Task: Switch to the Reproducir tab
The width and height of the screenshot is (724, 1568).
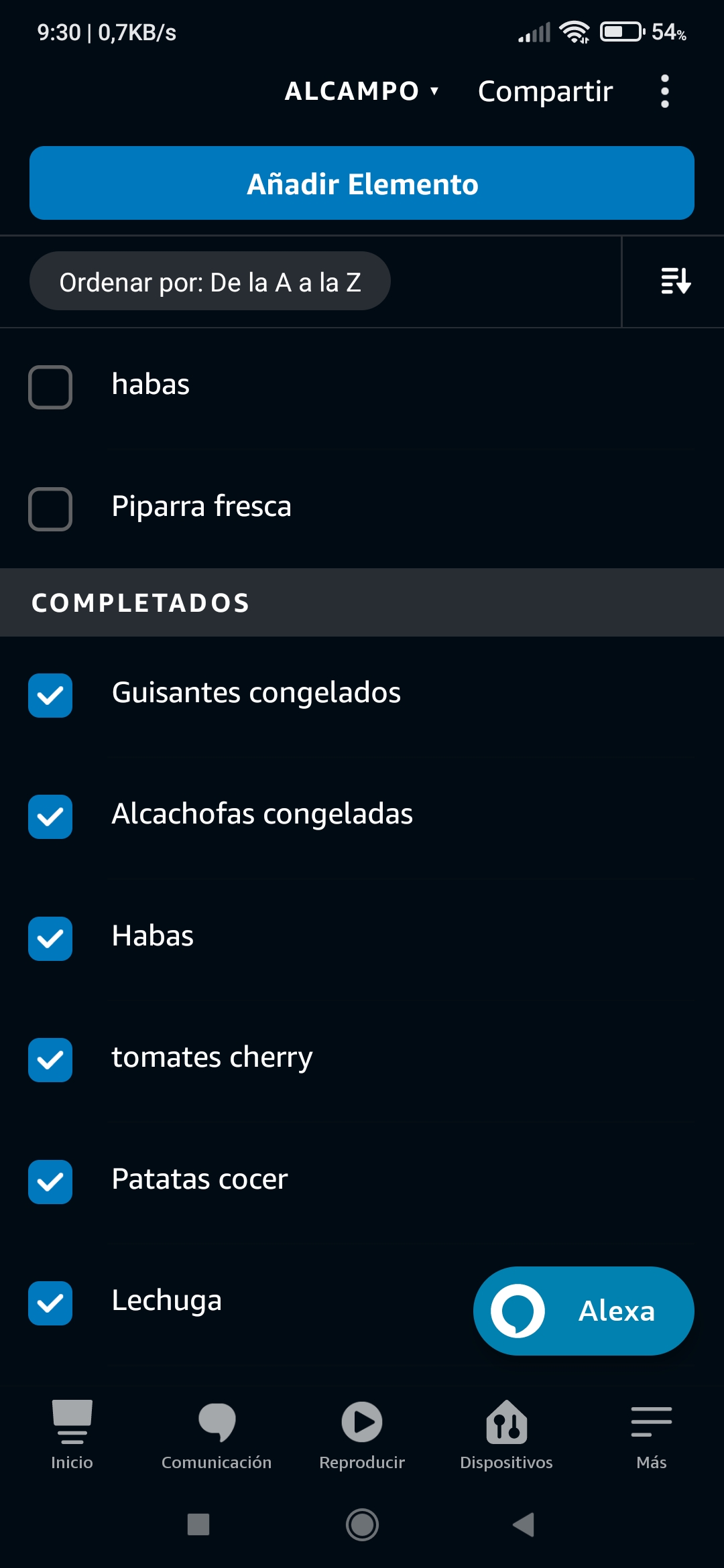Action: [x=362, y=1434]
